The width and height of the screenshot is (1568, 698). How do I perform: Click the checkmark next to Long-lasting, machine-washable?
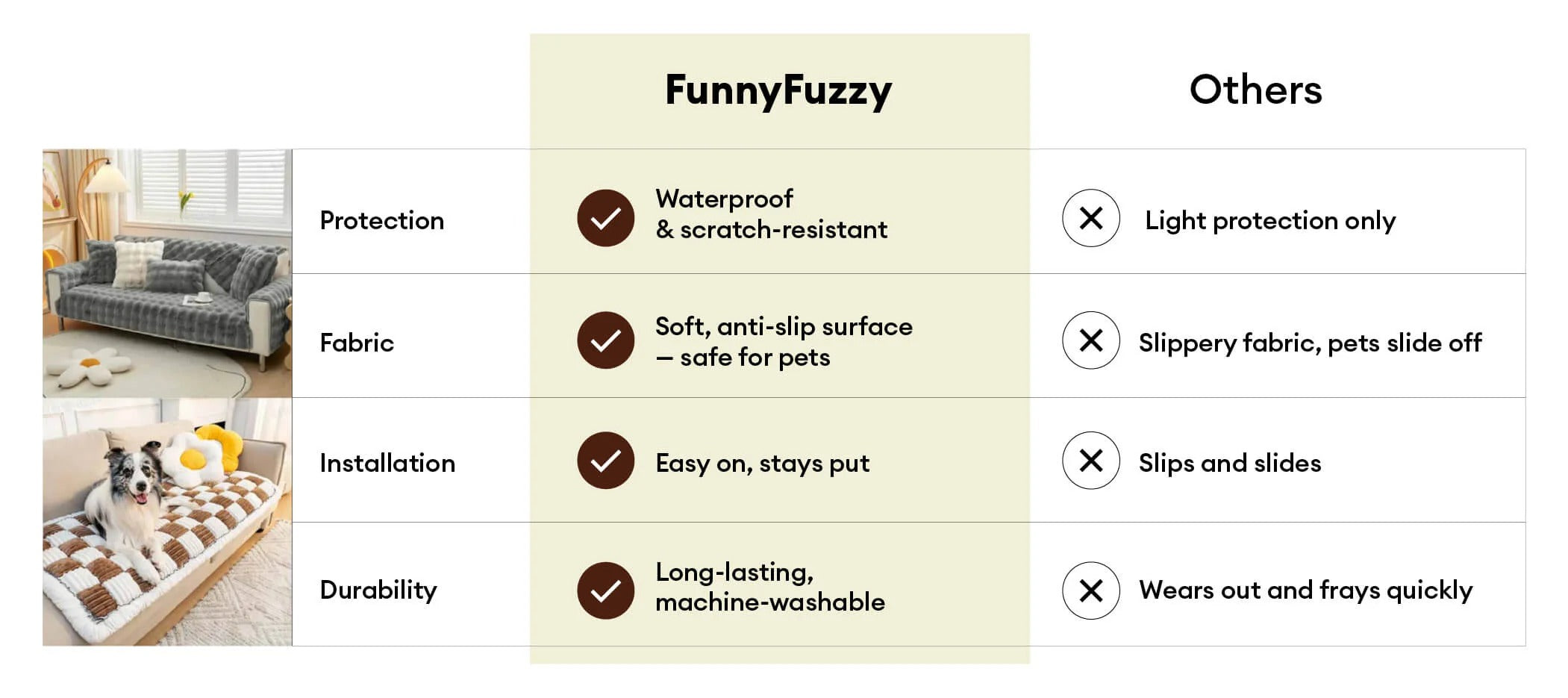605,591
